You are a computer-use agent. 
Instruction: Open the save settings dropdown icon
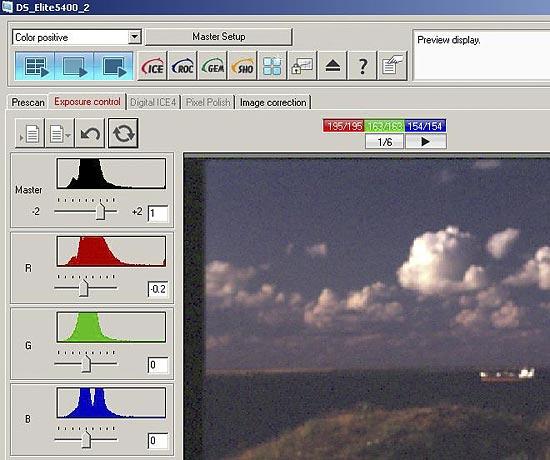tap(60, 133)
